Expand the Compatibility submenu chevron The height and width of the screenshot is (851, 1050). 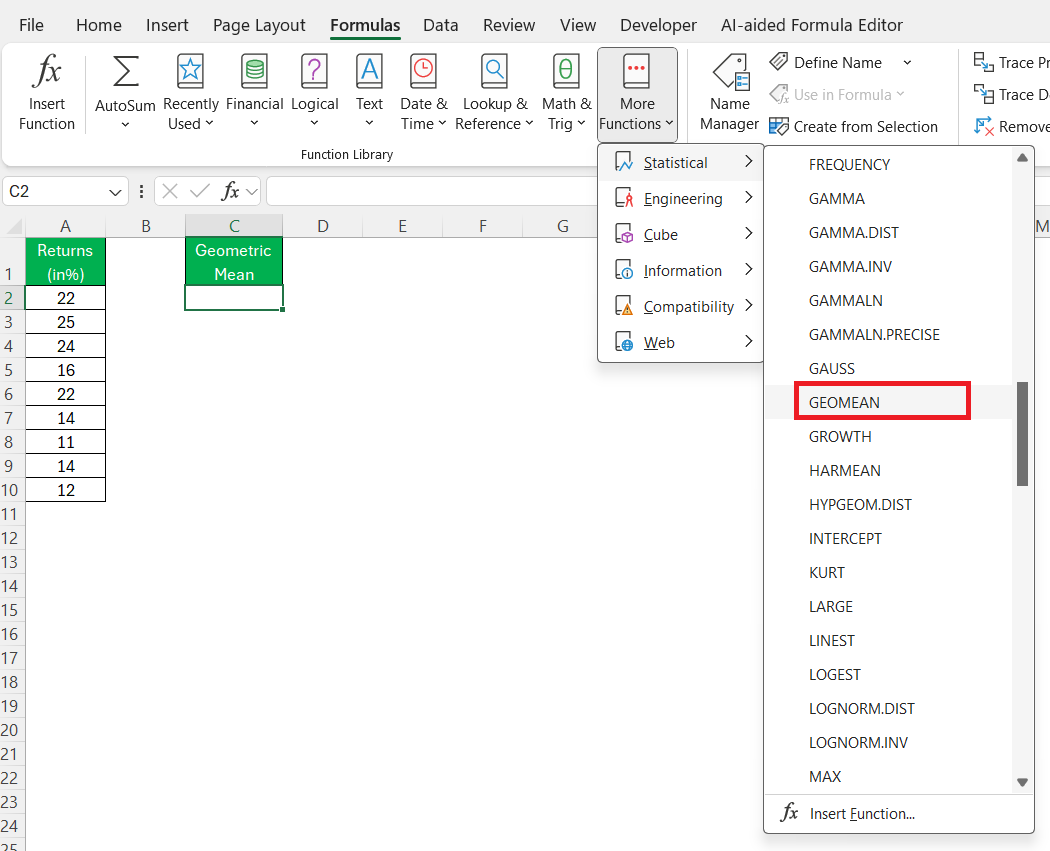749,306
